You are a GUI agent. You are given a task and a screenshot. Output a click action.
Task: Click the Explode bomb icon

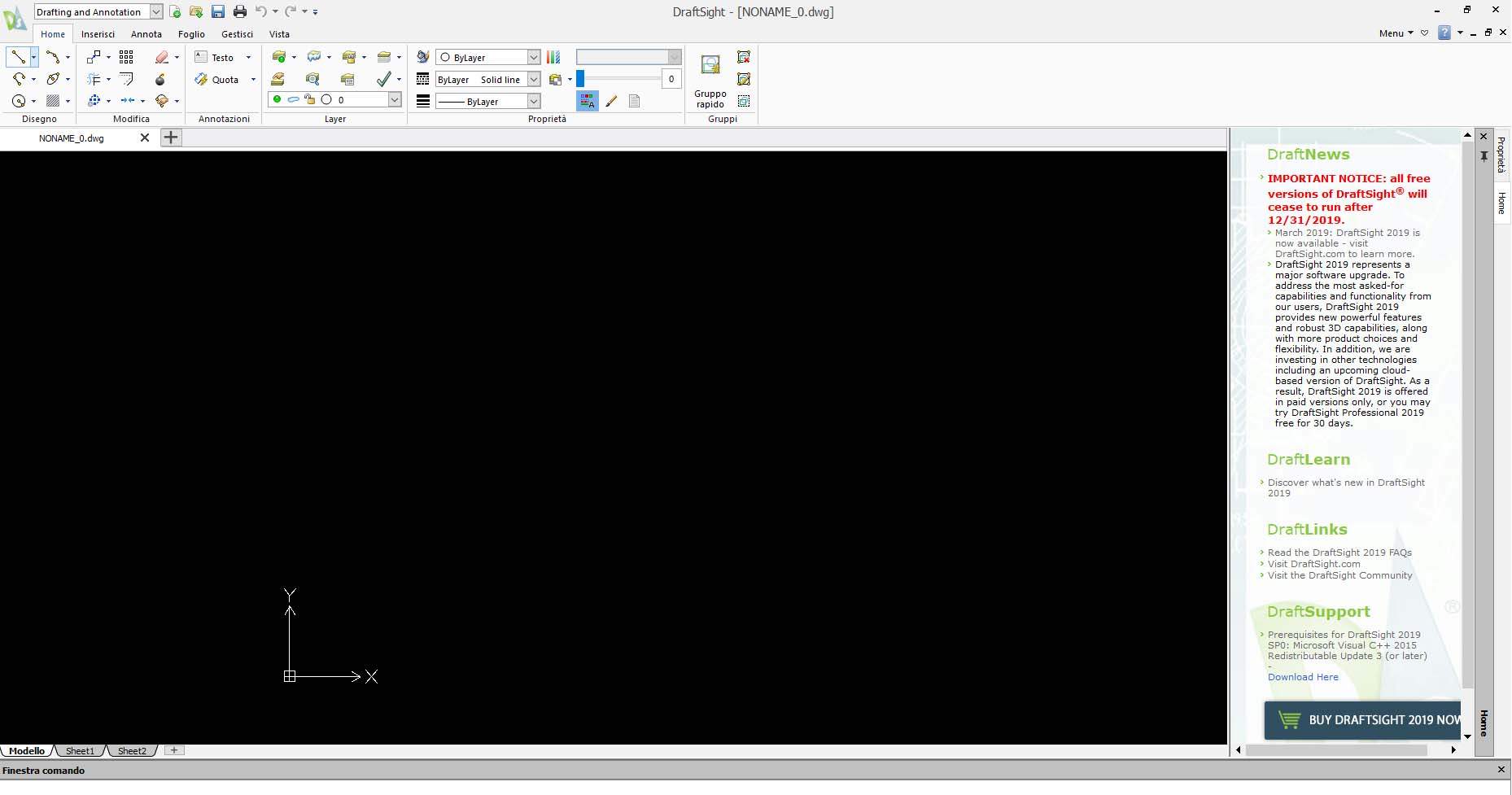click(160, 79)
